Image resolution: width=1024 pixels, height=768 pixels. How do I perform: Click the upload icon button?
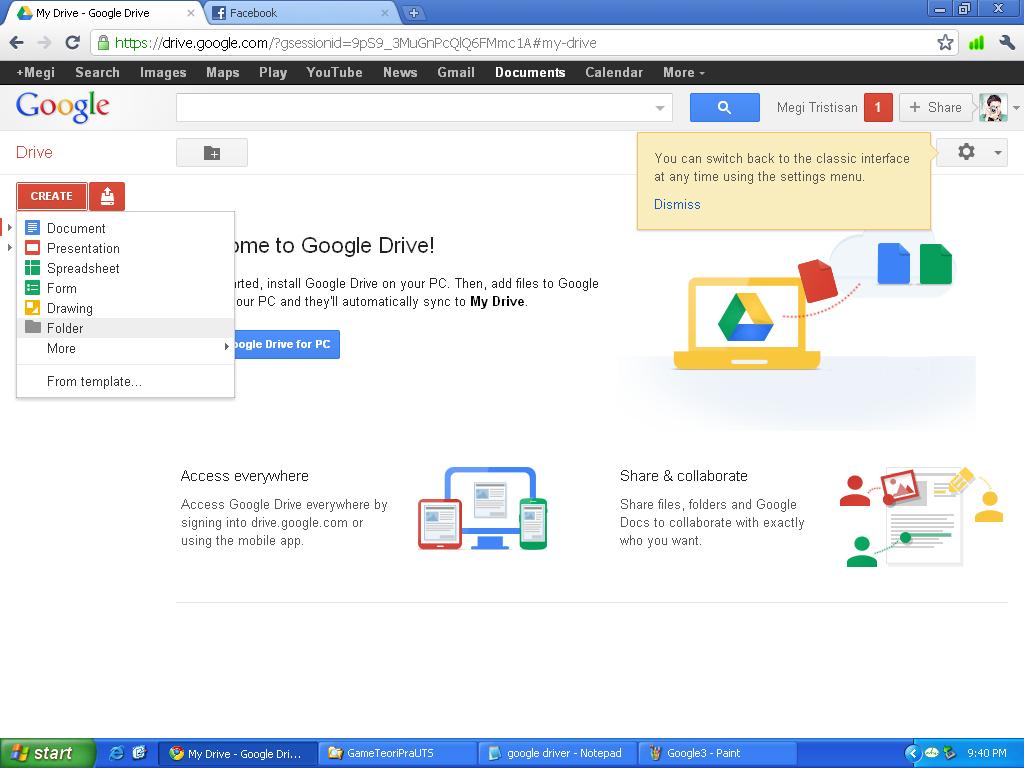(x=107, y=196)
